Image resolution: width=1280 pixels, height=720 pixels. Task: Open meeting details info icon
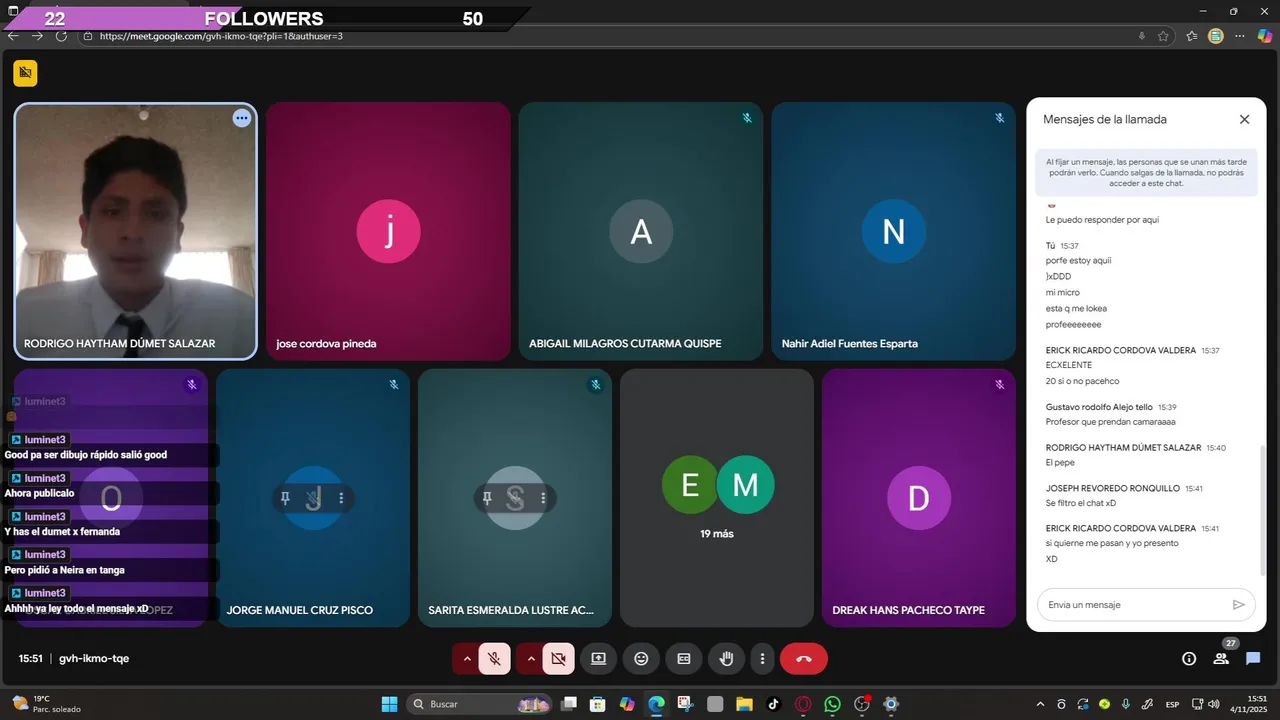pyautogui.click(x=1189, y=659)
